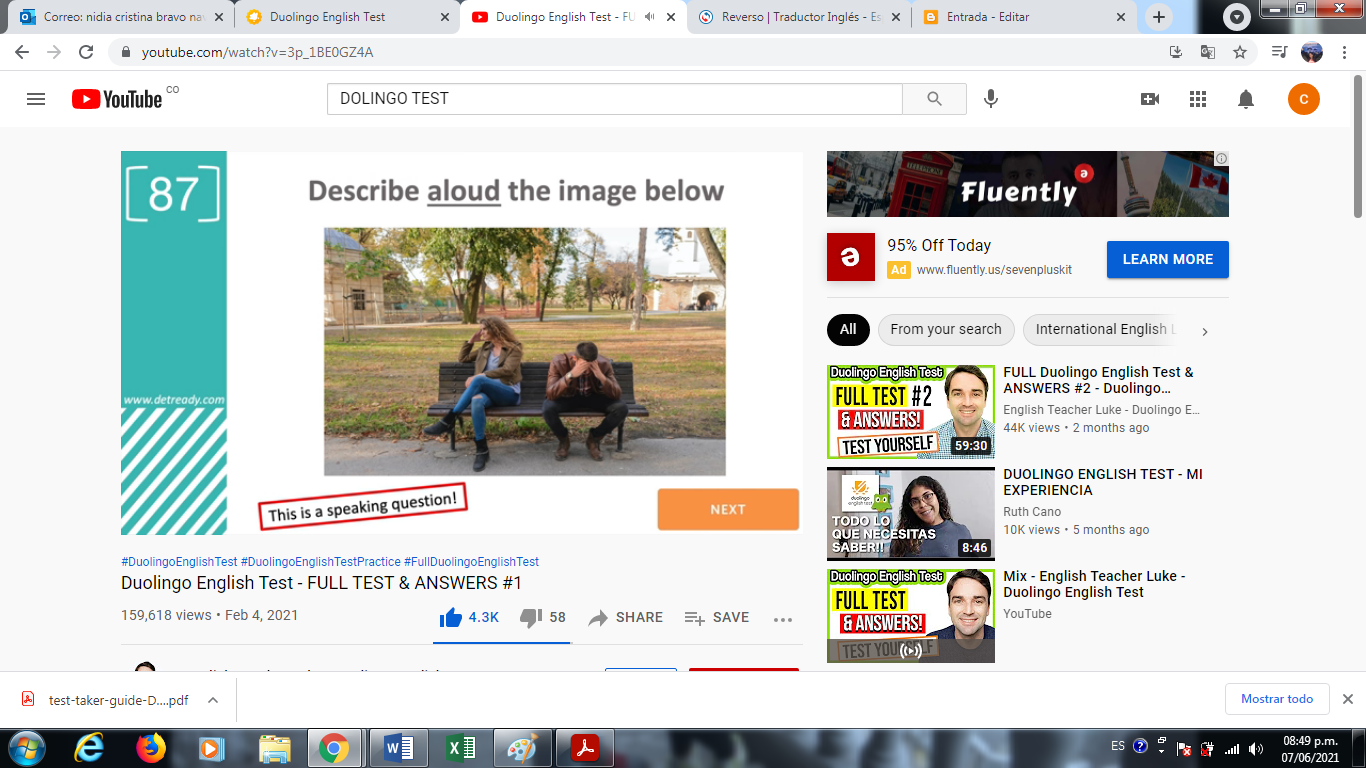Image resolution: width=1366 pixels, height=768 pixels.
Task: Click the ES language indicator
Action: click(1118, 746)
